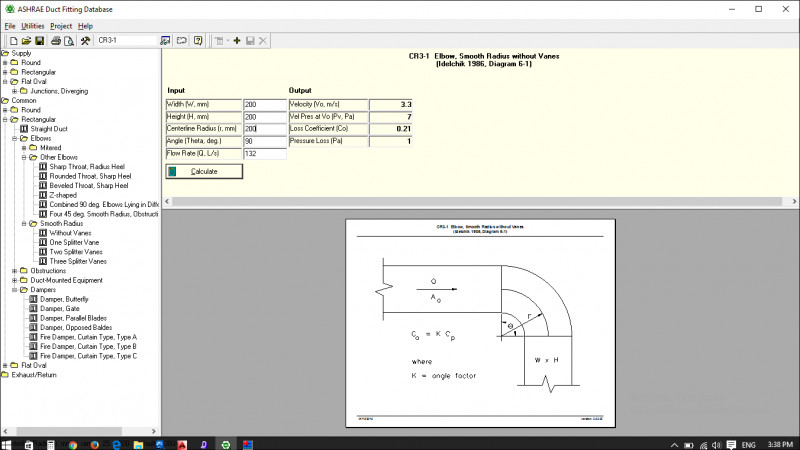Expand the Supply Rectangular folder
Image resolution: width=800 pixels, height=450 pixels.
5,72
